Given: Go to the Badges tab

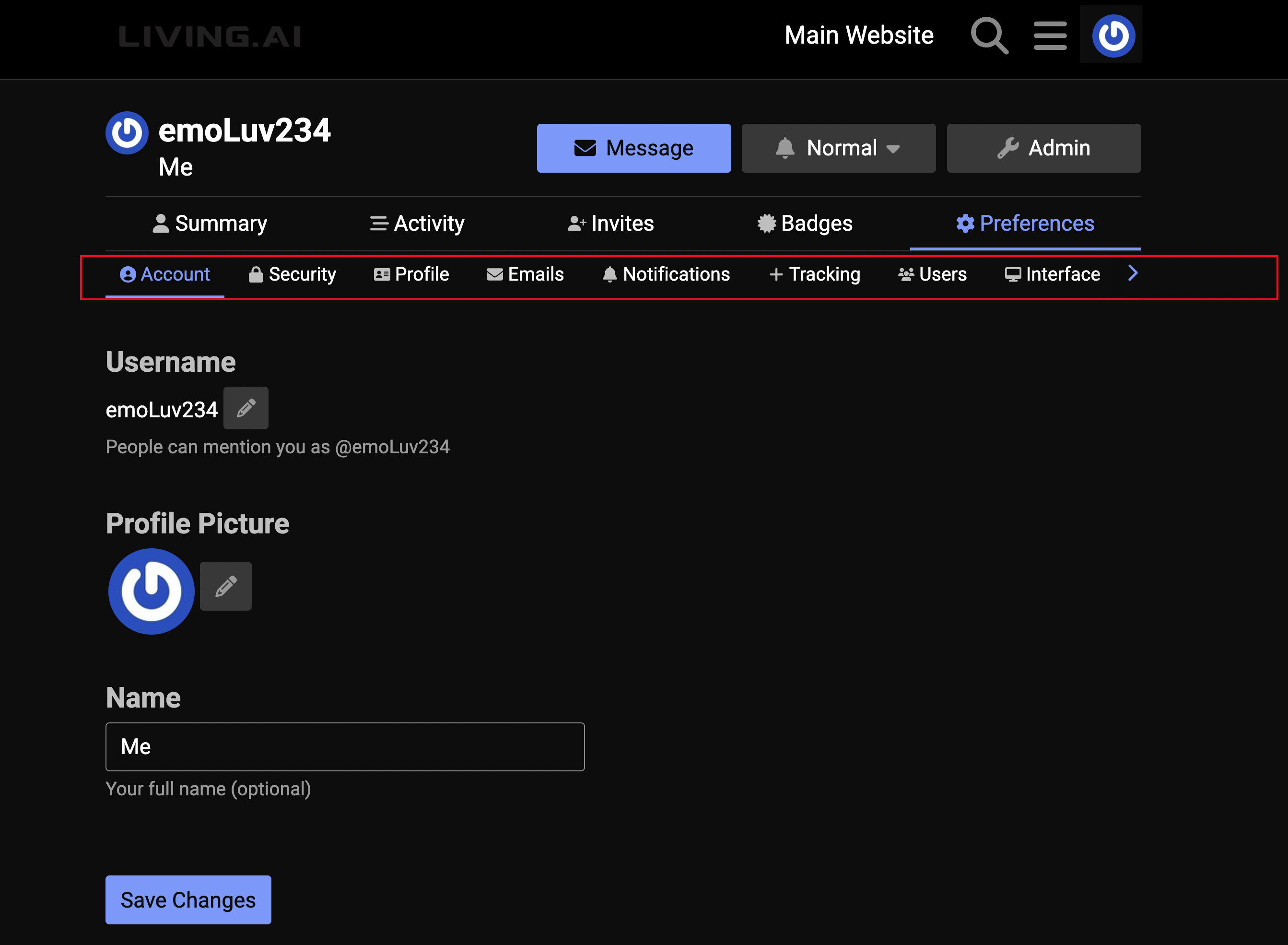Looking at the screenshot, I should tap(805, 223).
